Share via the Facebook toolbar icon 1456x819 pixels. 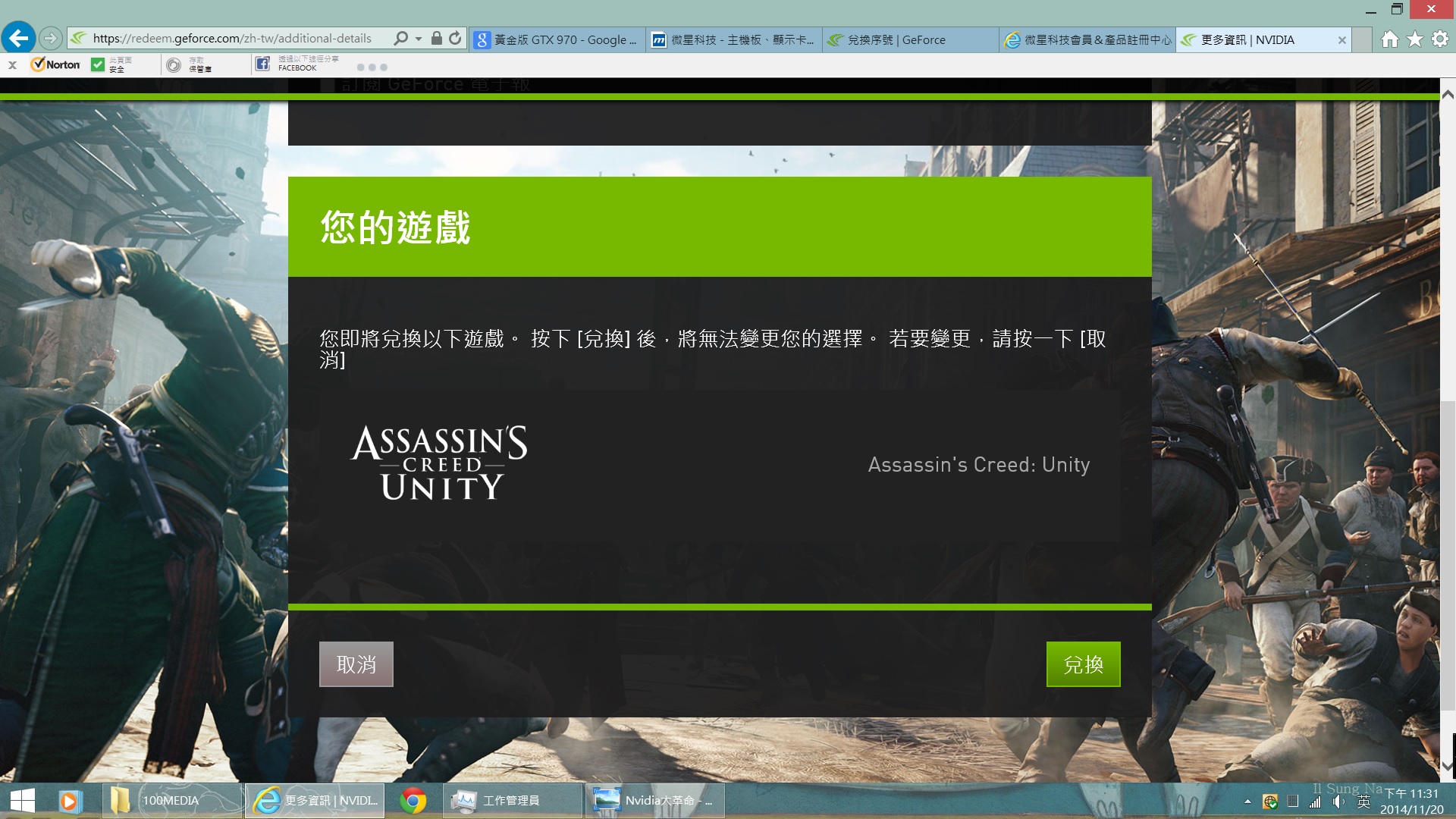point(262,64)
